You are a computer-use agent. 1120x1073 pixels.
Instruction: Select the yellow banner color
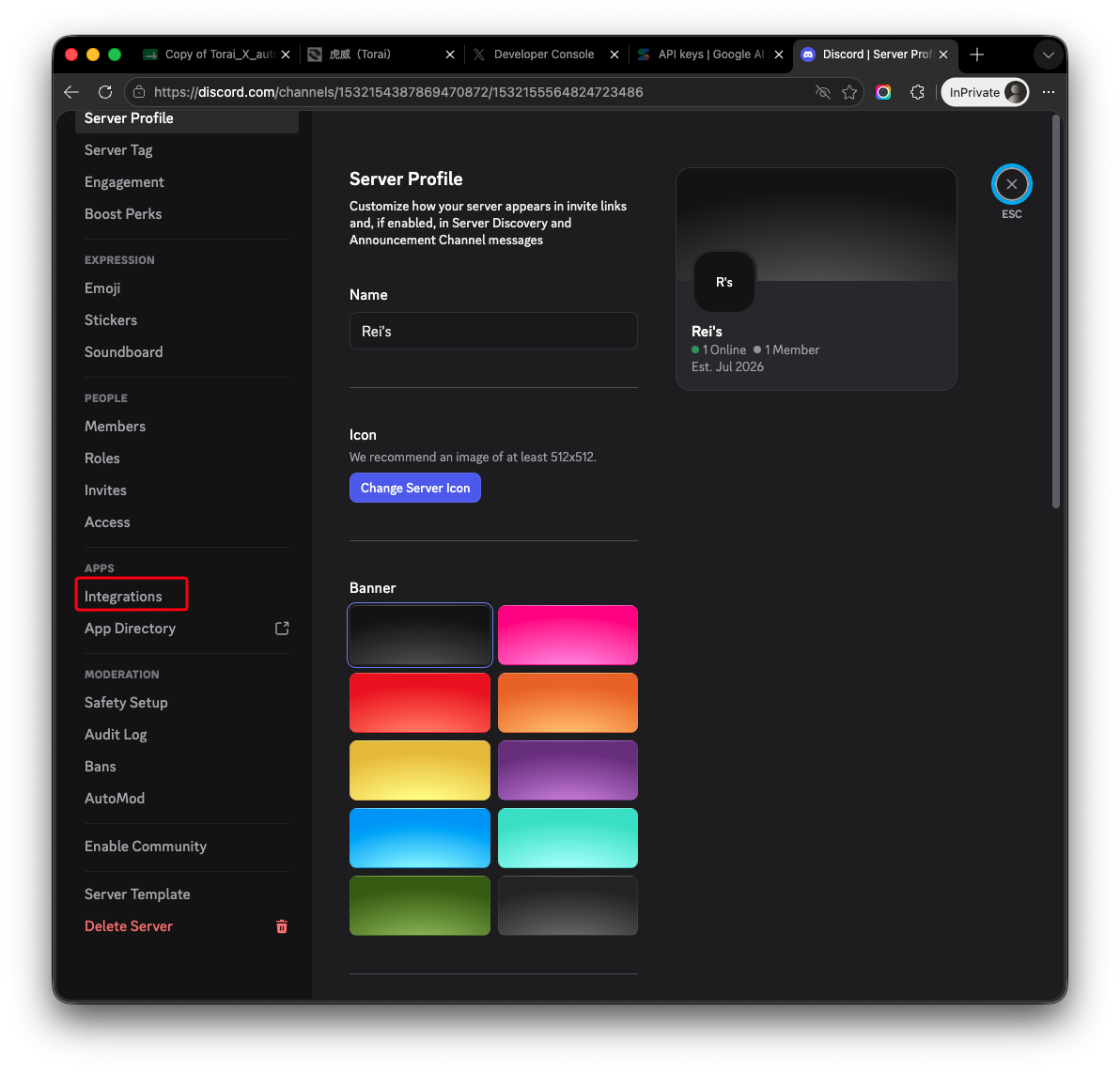click(x=420, y=770)
